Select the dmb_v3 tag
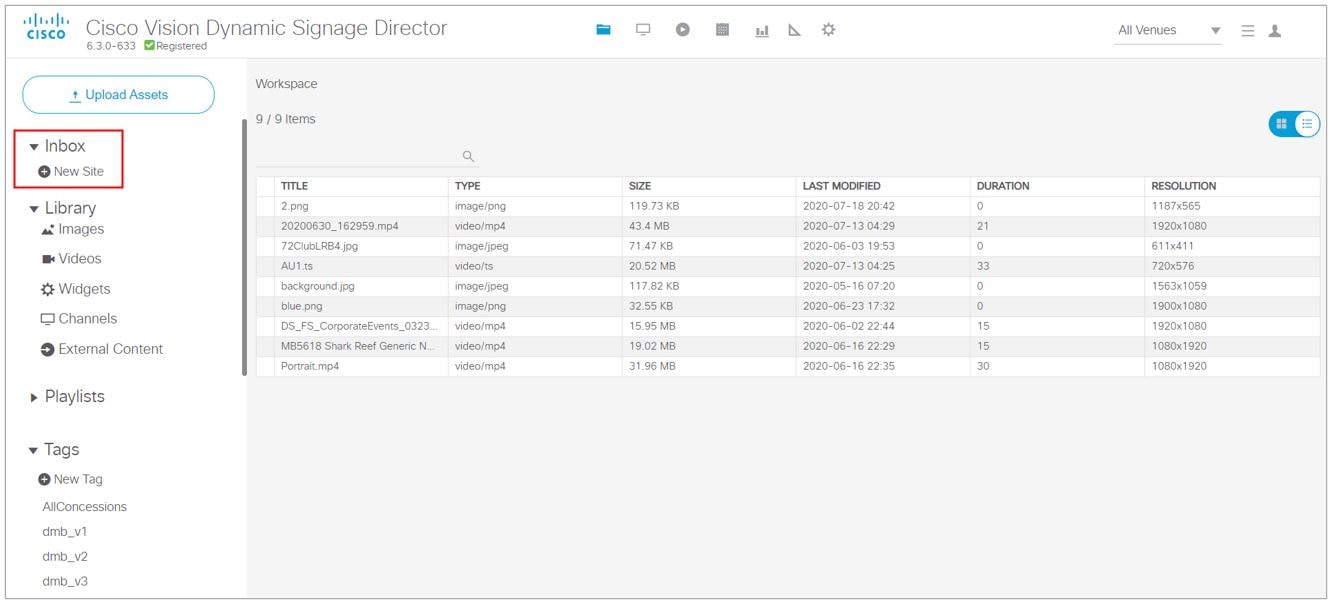1333x606 pixels. coord(65,582)
